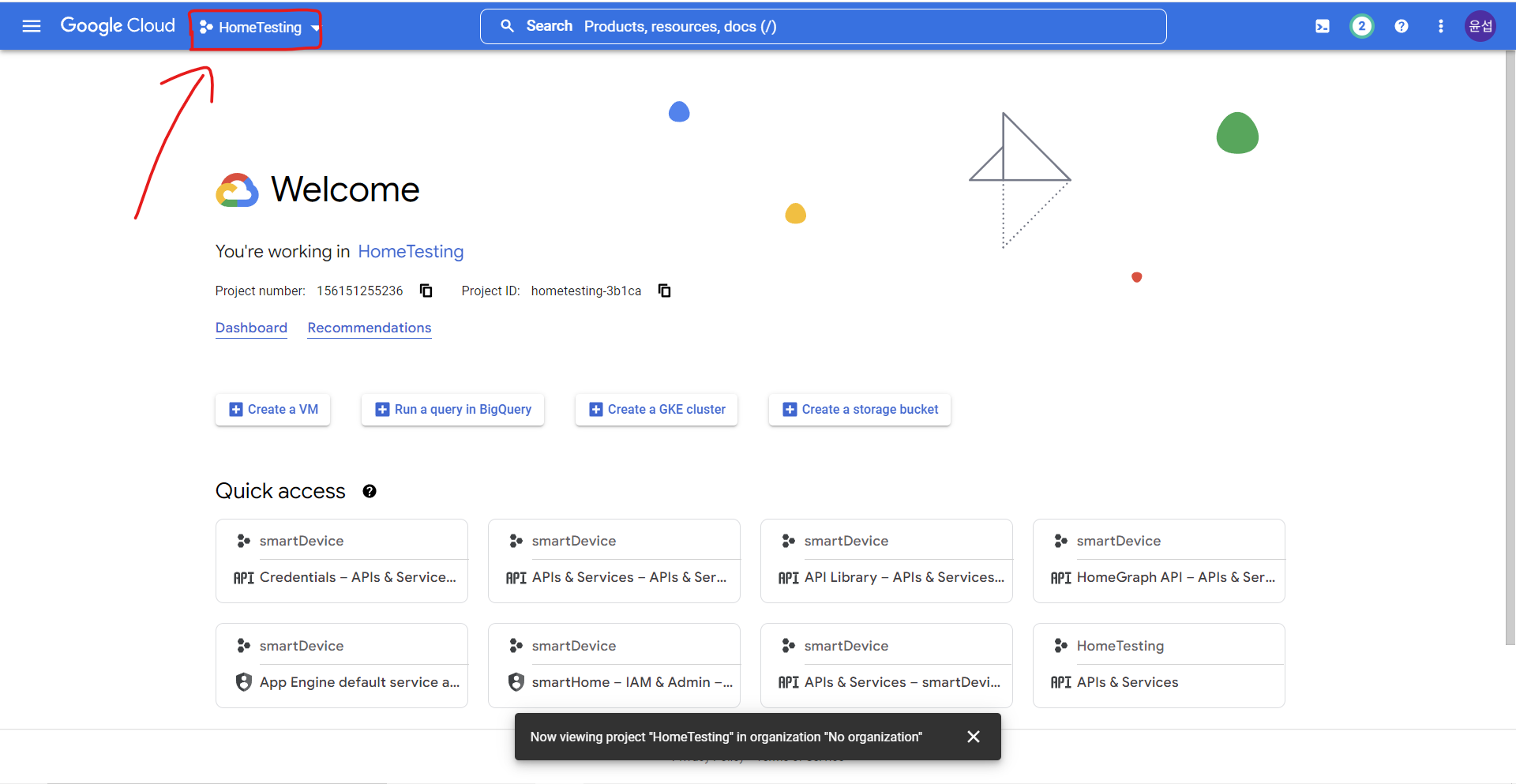Open APIs & Services – APIs & Ser... card
This screenshot has width=1516, height=784.
point(614,561)
